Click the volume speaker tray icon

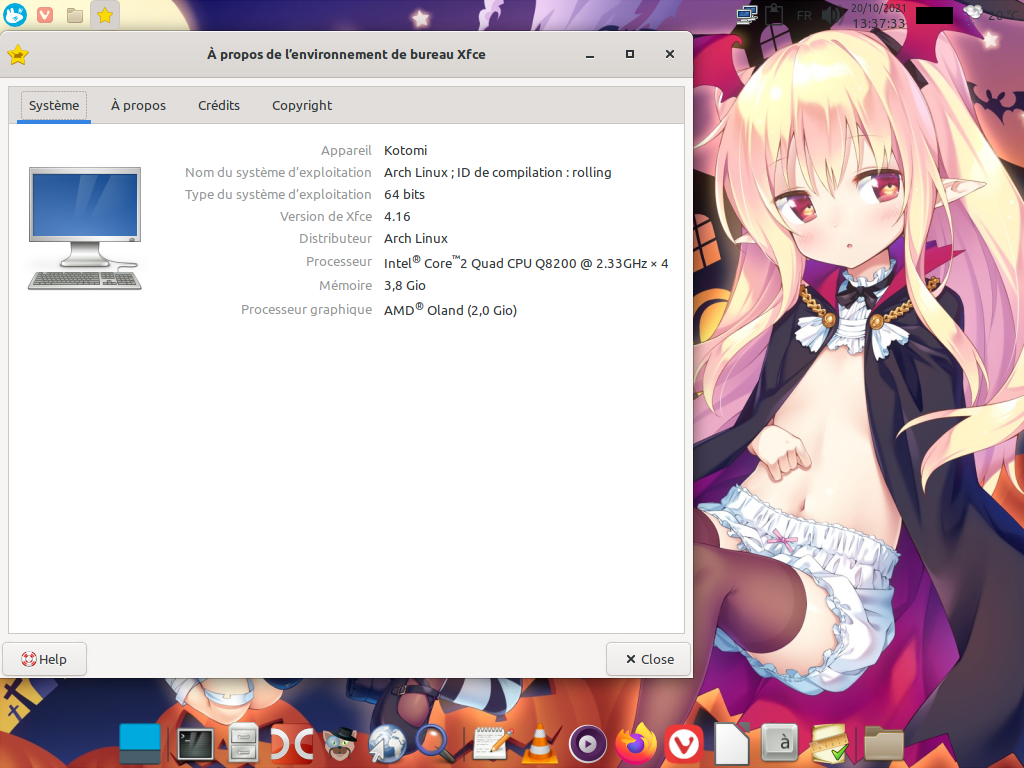point(831,15)
